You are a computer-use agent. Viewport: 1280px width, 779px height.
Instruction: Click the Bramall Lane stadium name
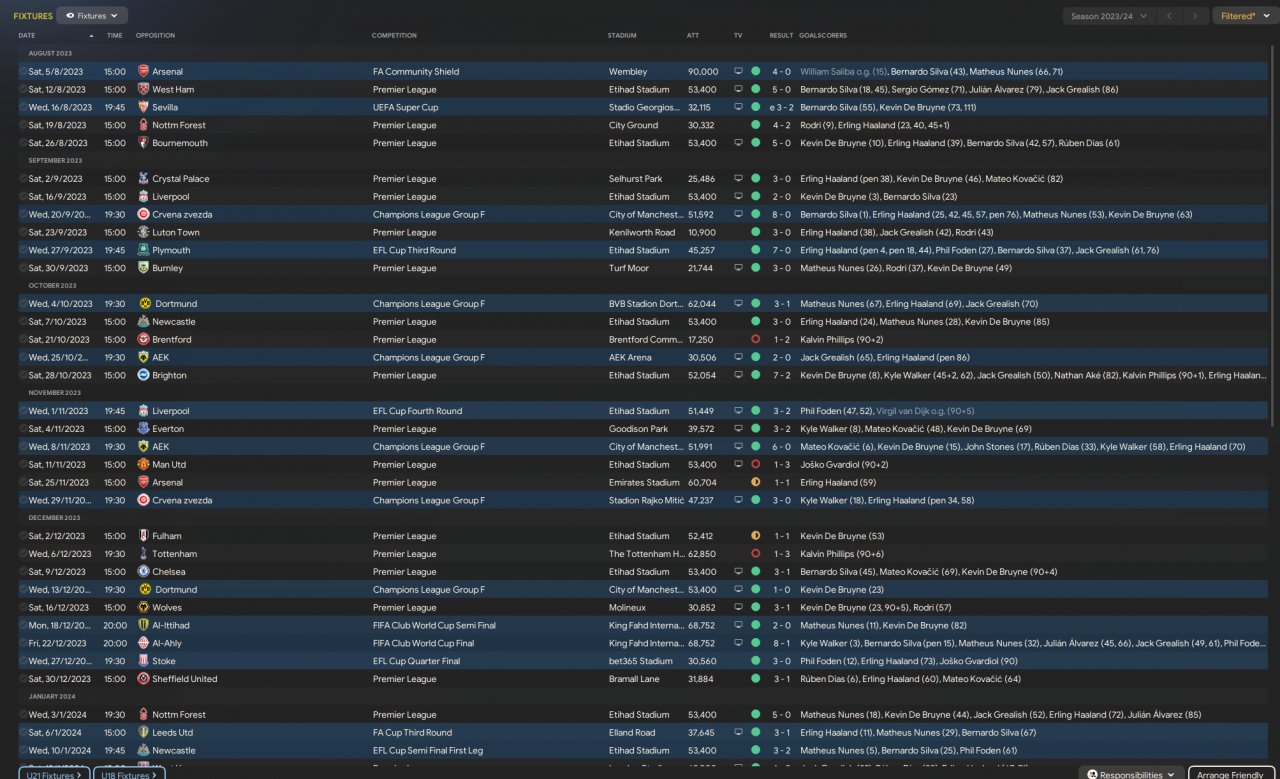click(633, 679)
